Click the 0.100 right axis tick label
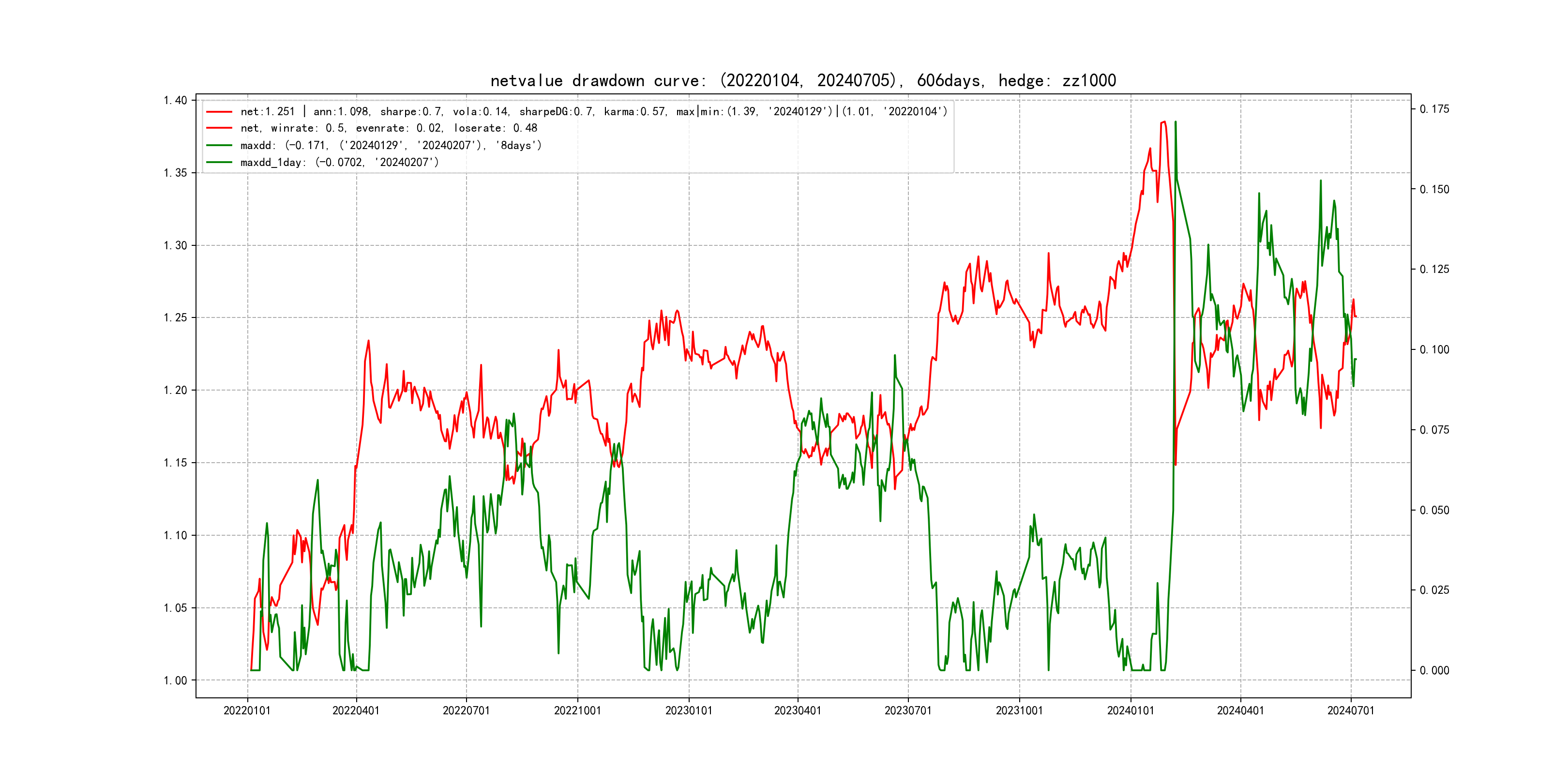 coord(1435,349)
